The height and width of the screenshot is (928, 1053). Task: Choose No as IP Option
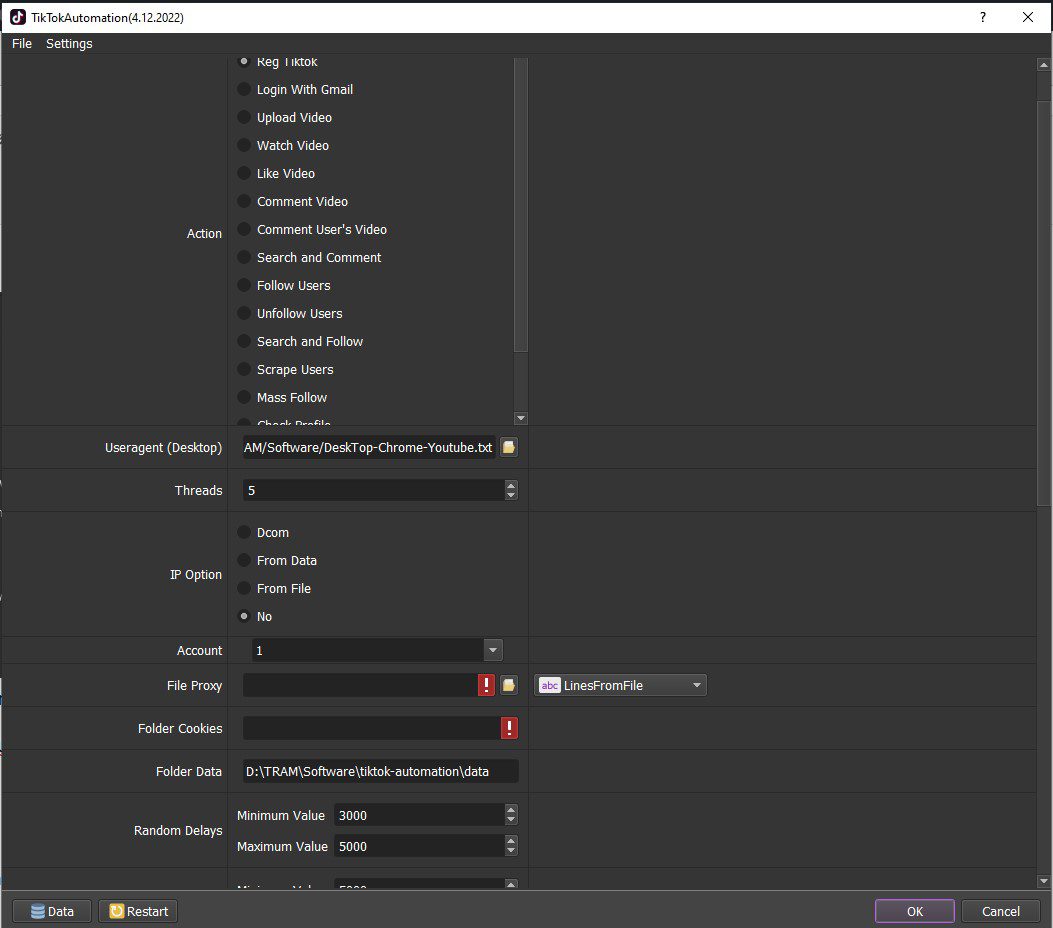coord(255,616)
